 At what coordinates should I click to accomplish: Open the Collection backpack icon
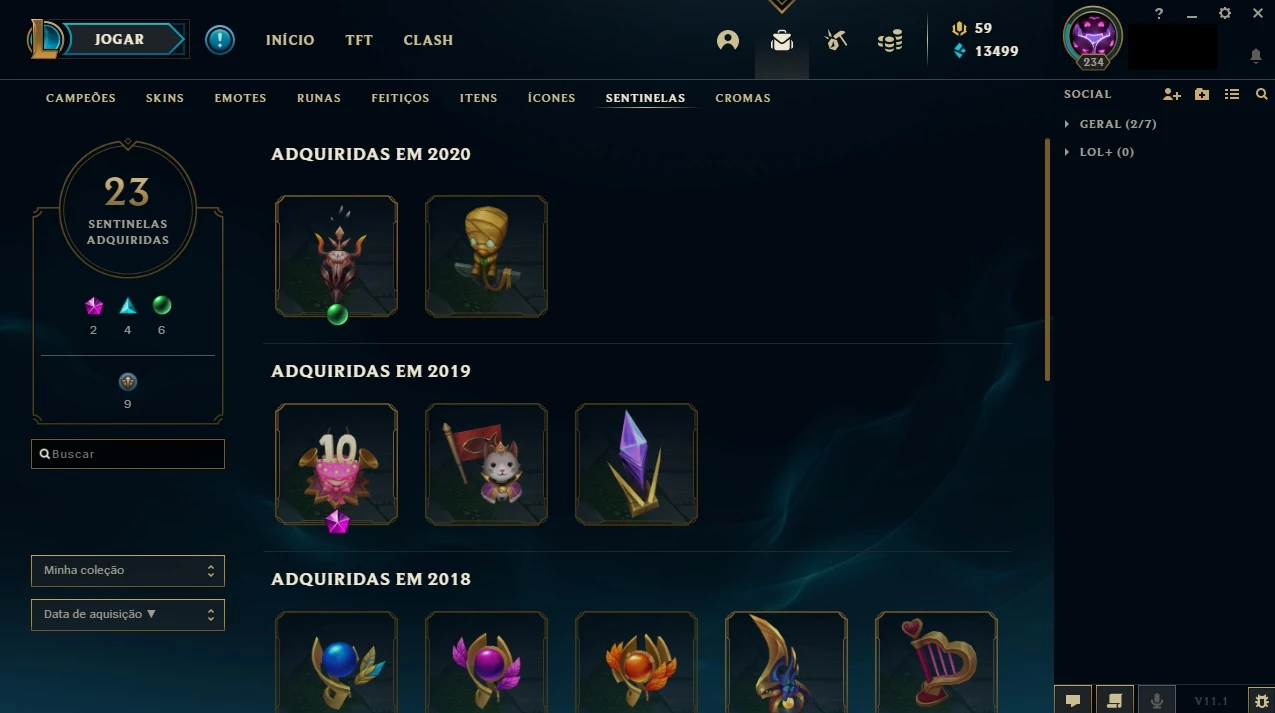click(x=781, y=40)
